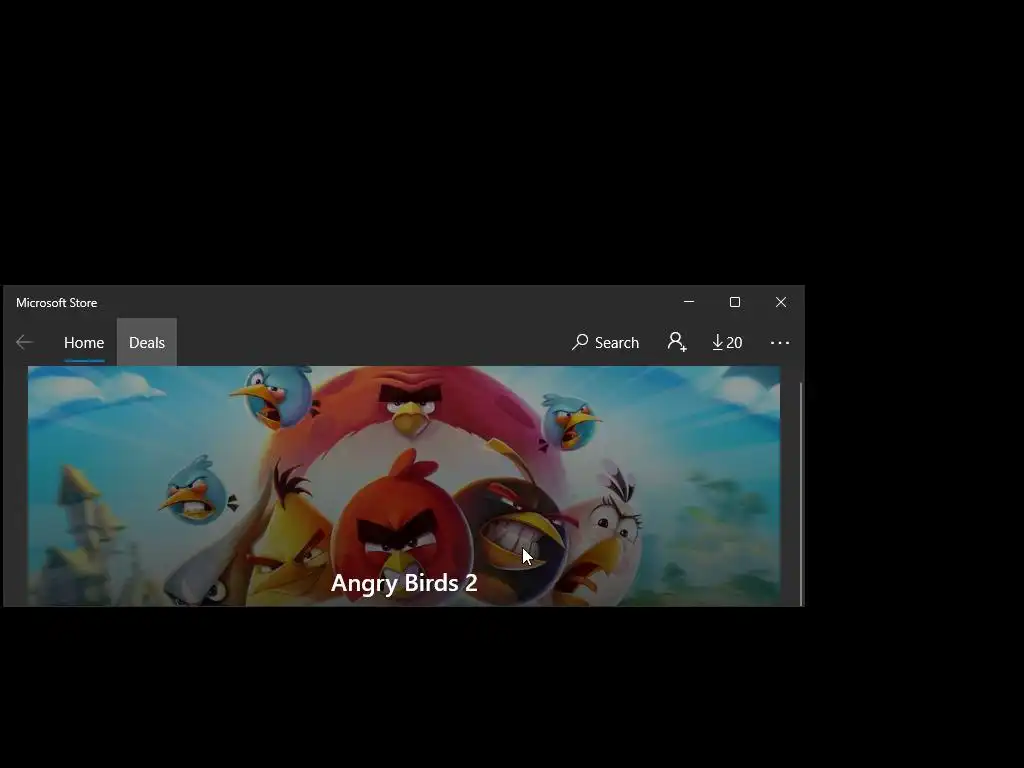Open downloads and updates (20)
The width and height of the screenshot is (1024, 768).
pos(728,342)
